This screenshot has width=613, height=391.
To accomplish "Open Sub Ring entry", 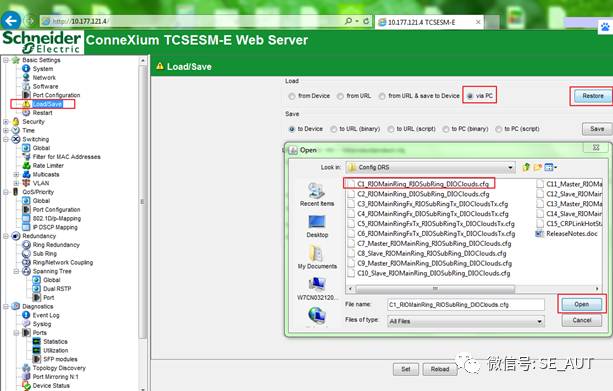I will pos(45,254).
